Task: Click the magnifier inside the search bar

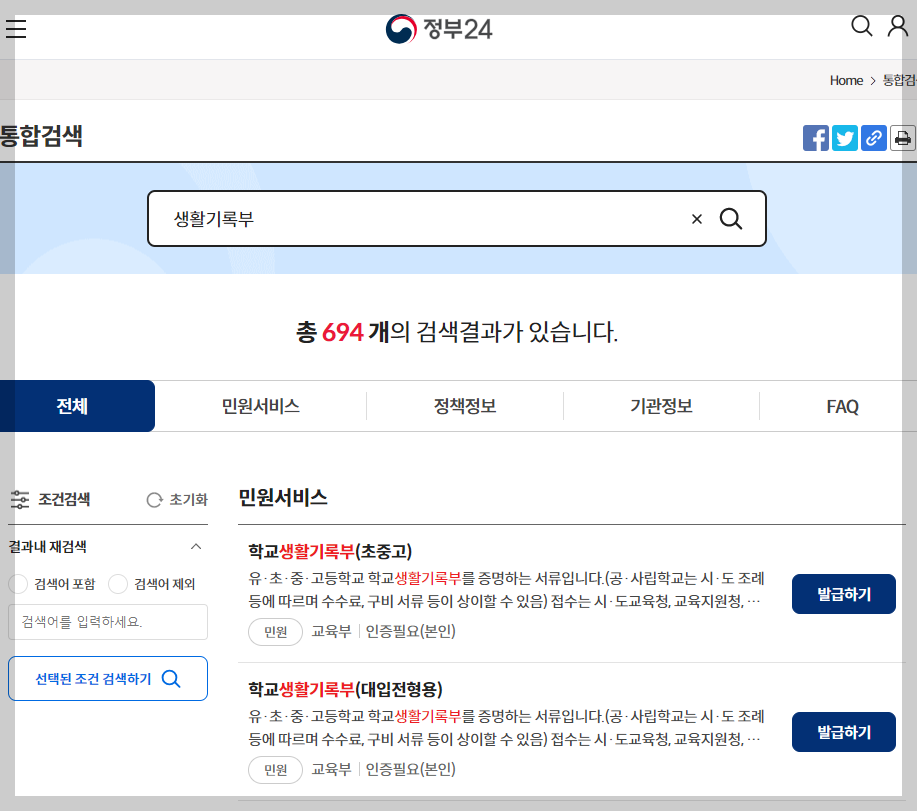Action: (731, 218)
